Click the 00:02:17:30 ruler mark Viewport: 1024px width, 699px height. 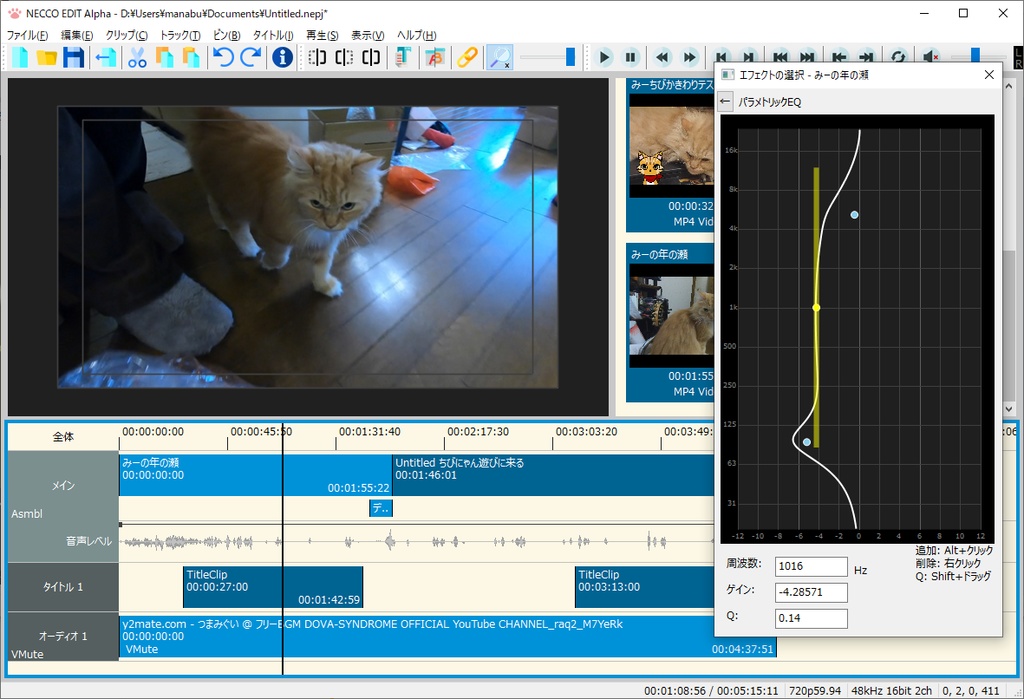[x=478, y=432]
